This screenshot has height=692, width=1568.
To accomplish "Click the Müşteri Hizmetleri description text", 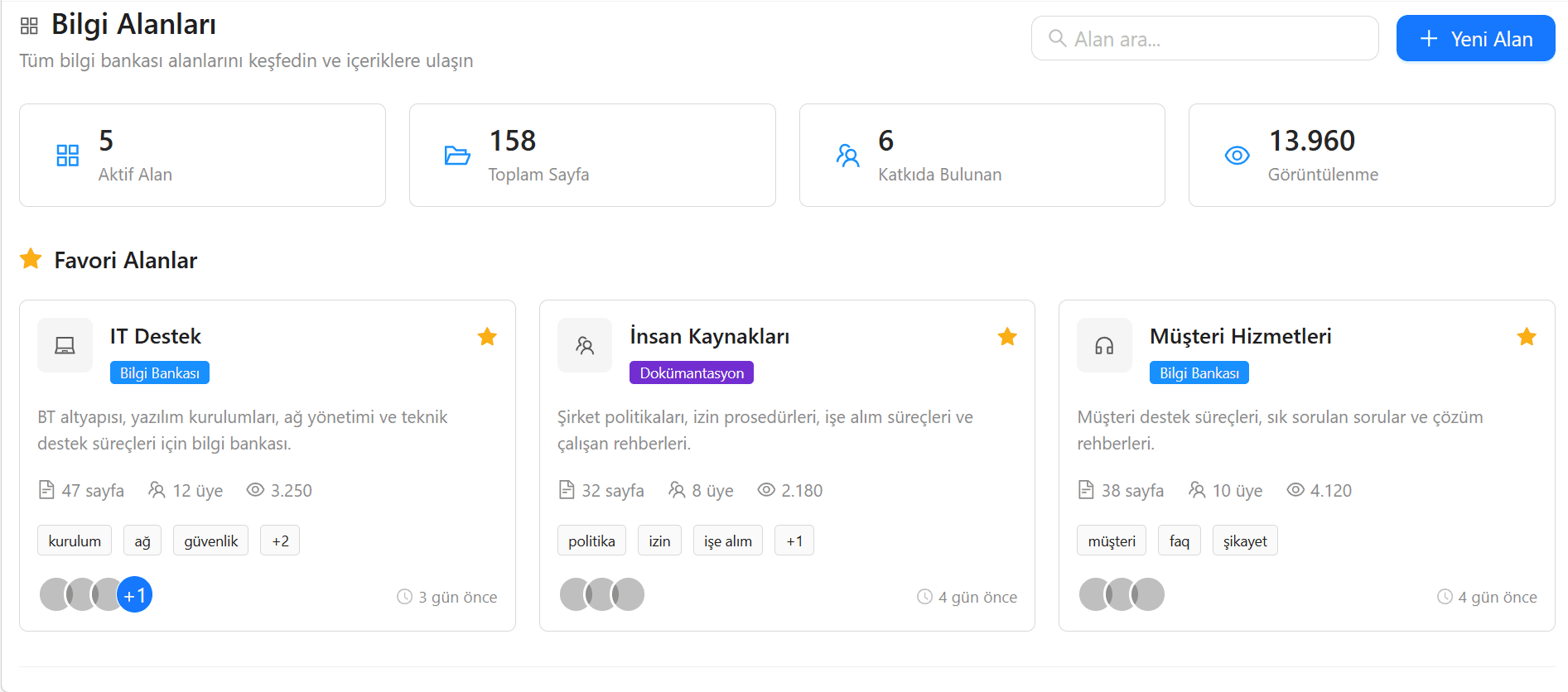I will [1280, 430].
